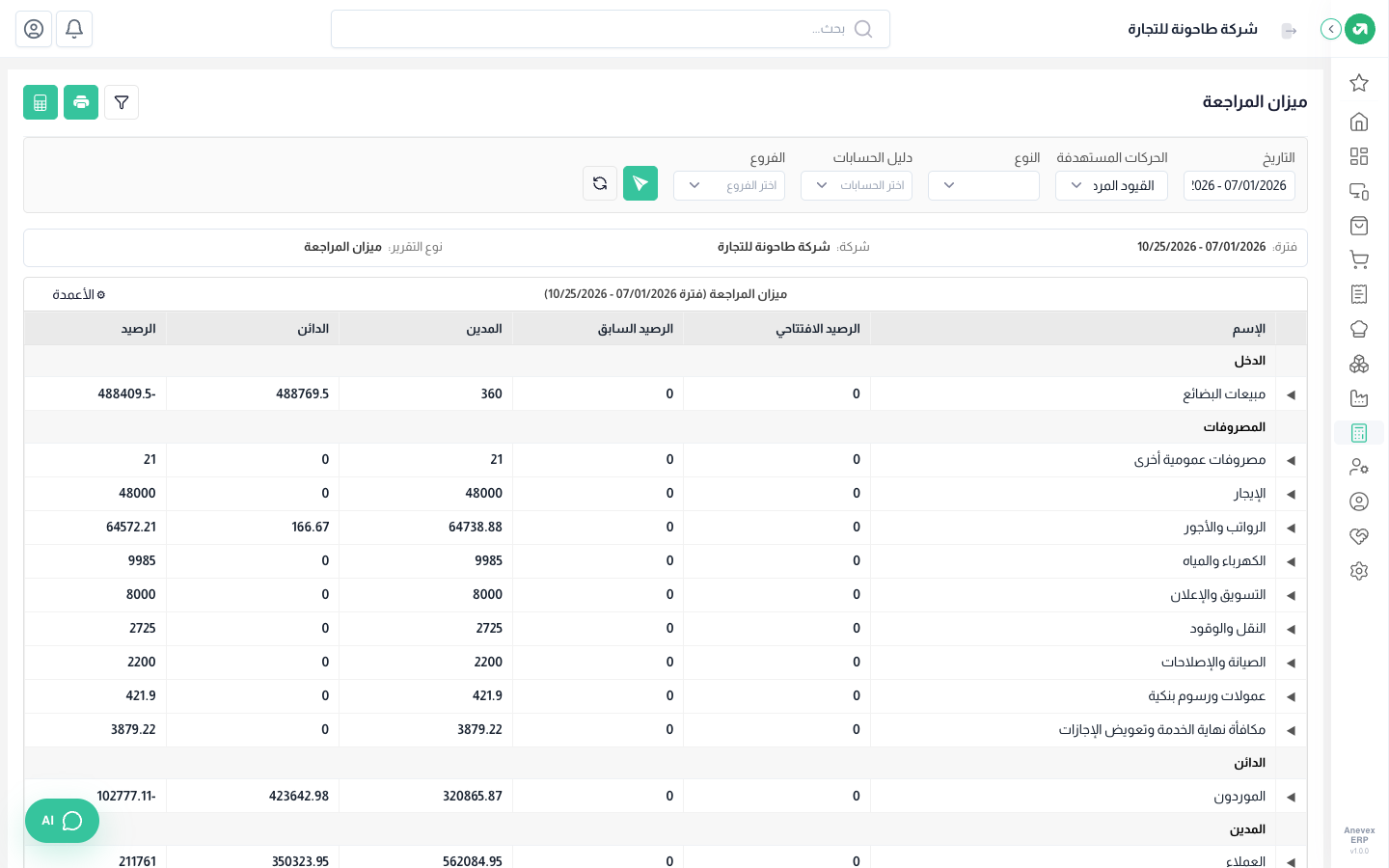
Task: Click the عمولات ورسوم بنكية account name
Action: click(x=1207, y=695)
